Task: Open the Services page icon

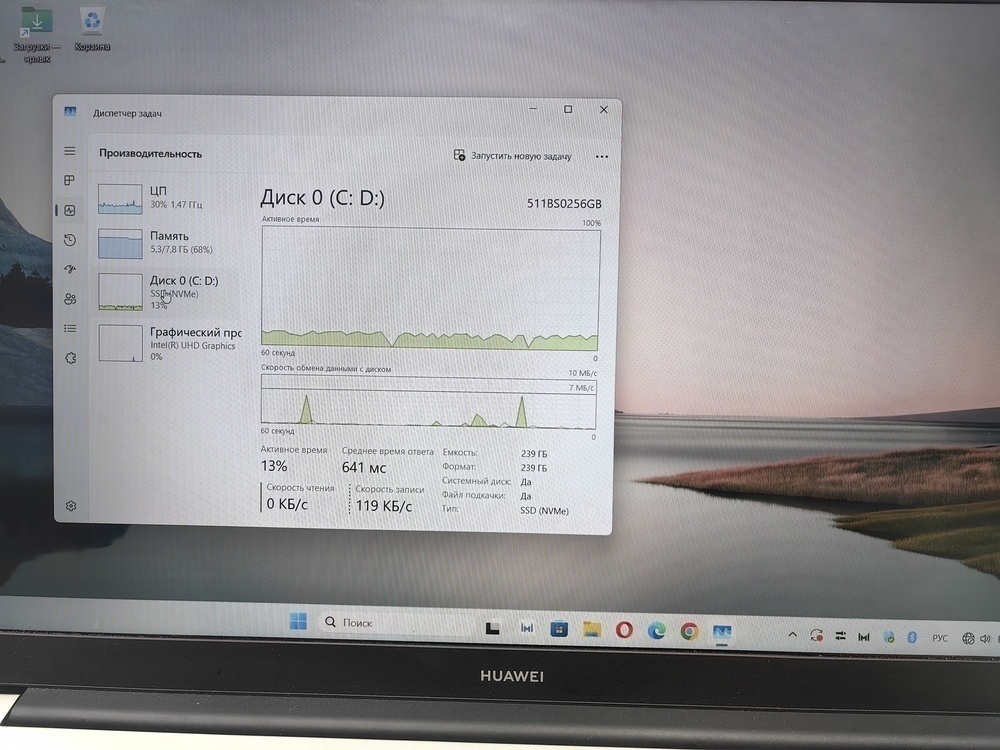Action: [x=71, y=358]
